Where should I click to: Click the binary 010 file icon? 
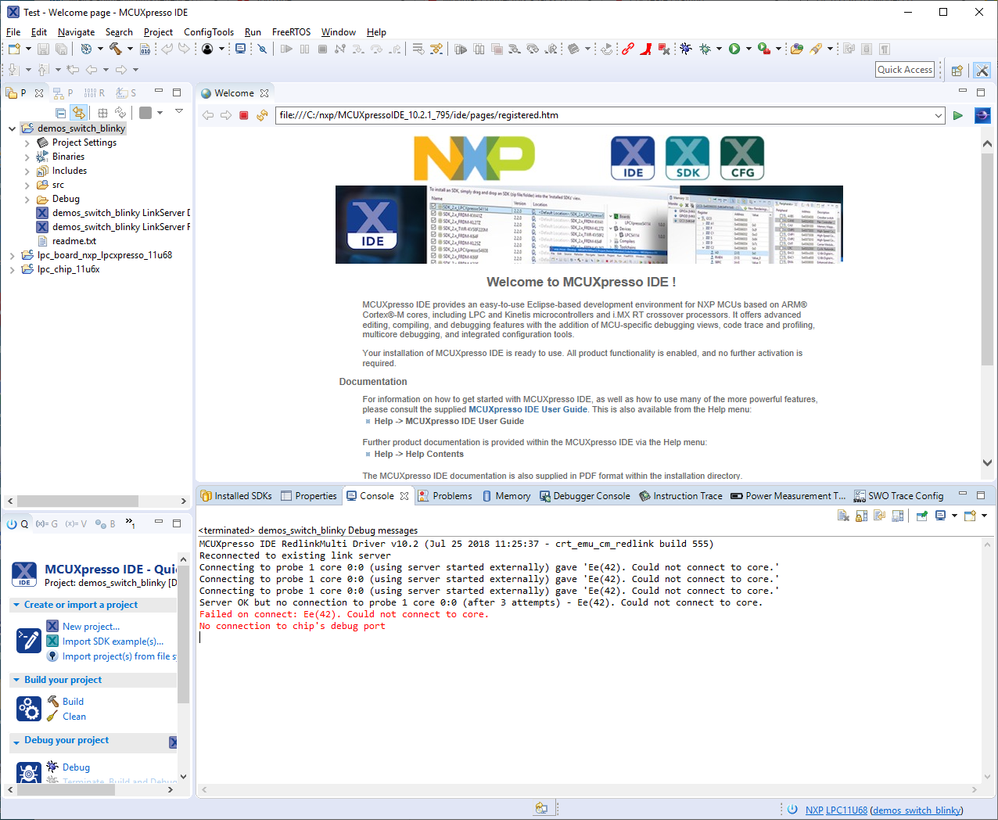pos(145,49)
